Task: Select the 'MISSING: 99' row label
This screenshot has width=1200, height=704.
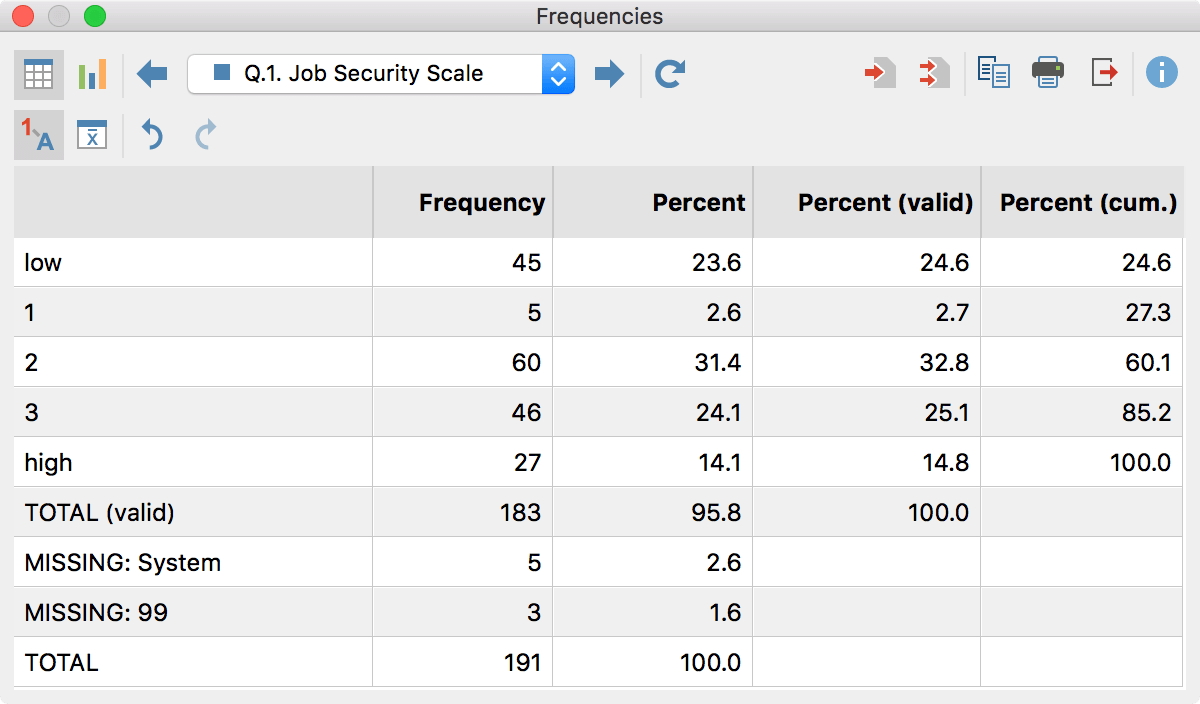Action: [x=96, y=613]
